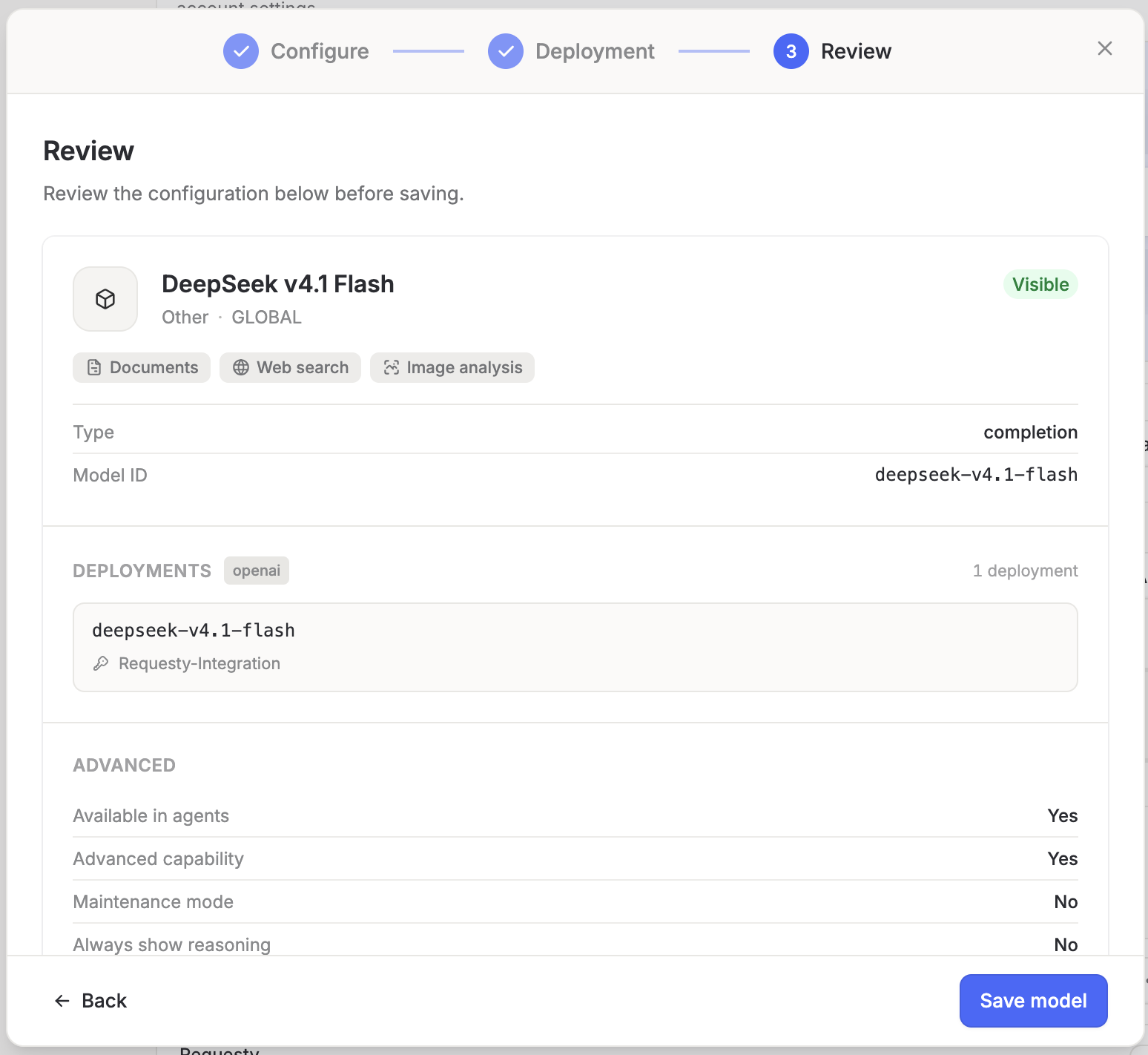Click the deepseek-v4.1-flash deployment name
Image resolution: width=1148 pixels, height=1055 pixels.
pos(194,631)
